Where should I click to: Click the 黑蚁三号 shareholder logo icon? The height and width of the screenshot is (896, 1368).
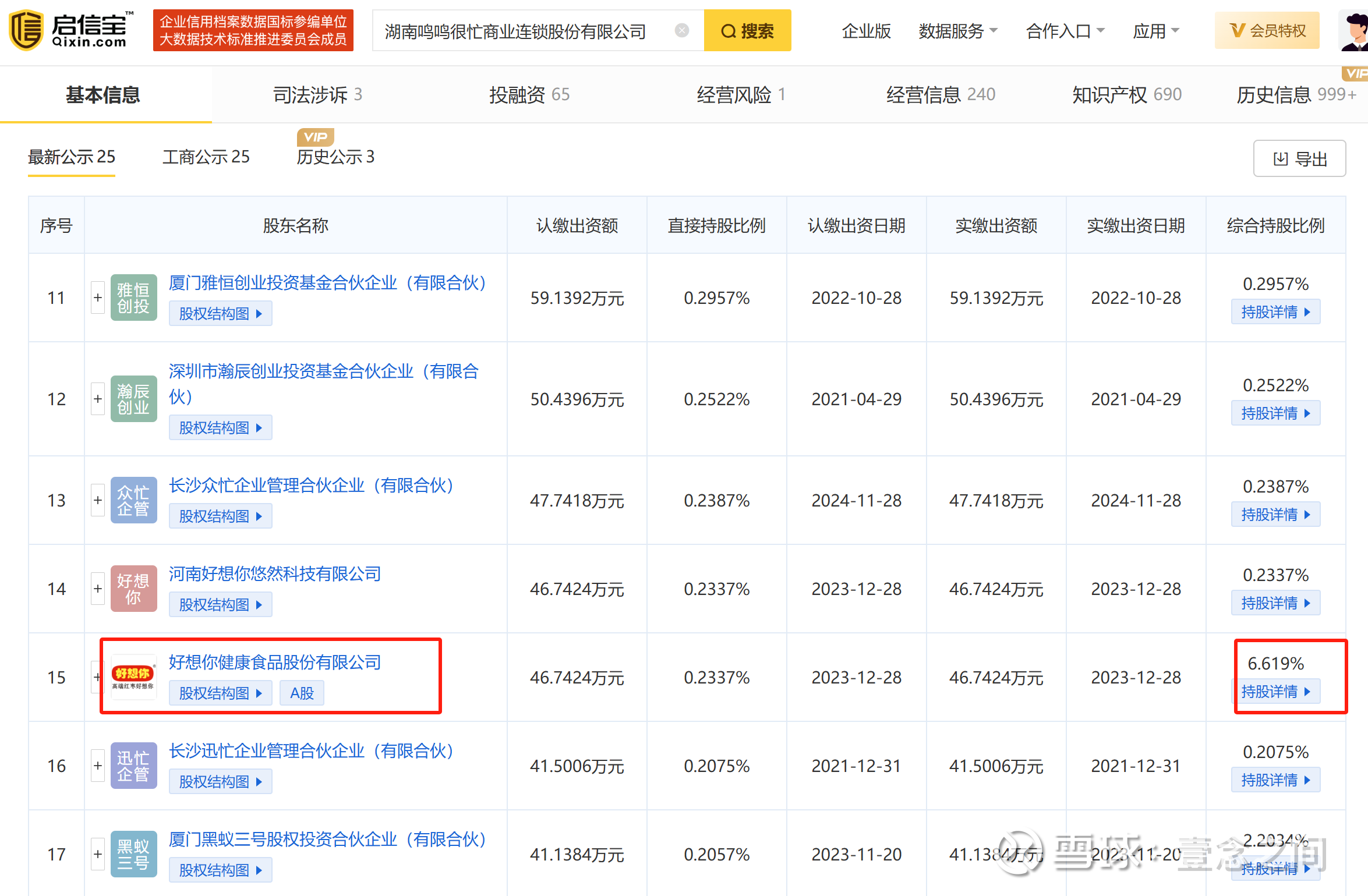[x=133, y=854]
